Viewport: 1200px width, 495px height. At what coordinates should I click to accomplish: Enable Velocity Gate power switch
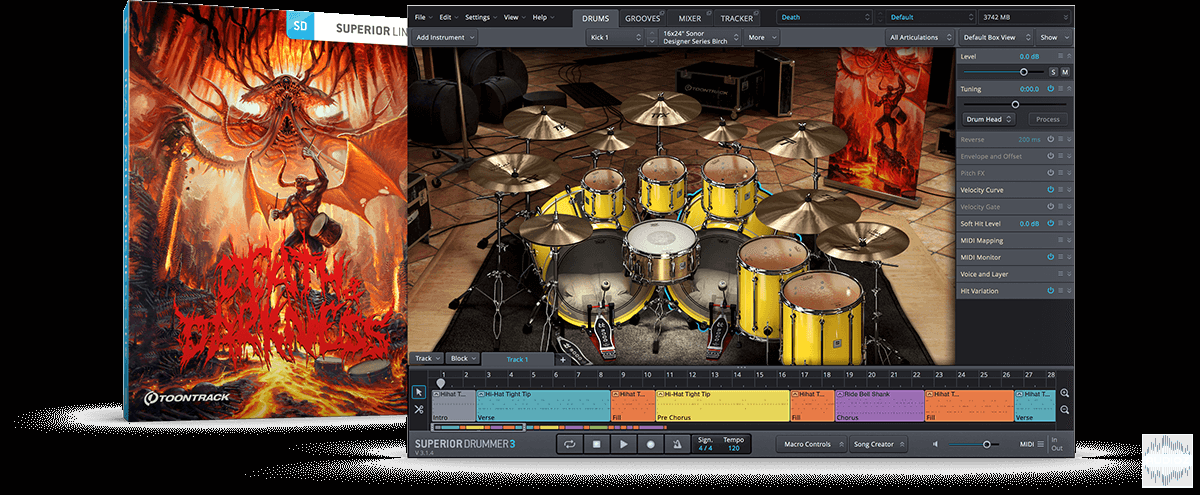[x=1051, y=206]
